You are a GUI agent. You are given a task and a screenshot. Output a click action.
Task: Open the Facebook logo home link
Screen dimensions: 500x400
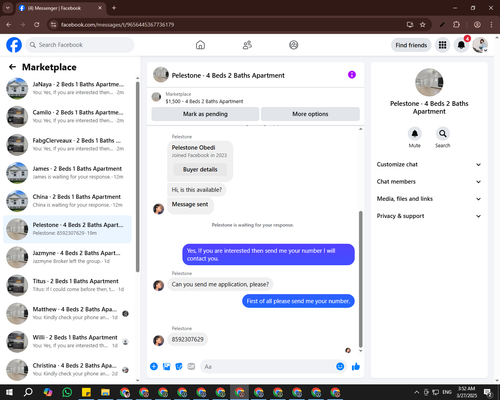tap(14, 45)
